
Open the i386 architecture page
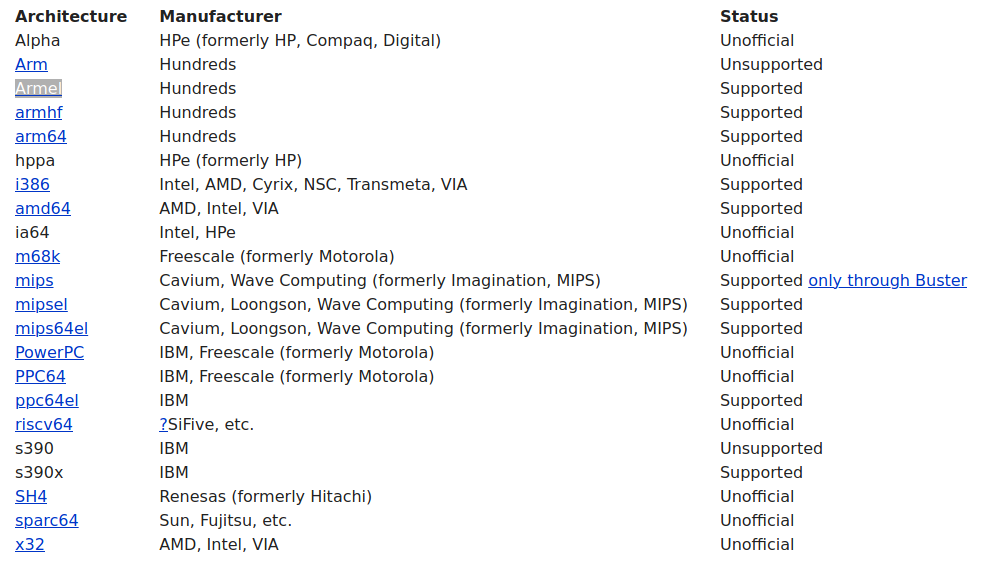(32, 185)
